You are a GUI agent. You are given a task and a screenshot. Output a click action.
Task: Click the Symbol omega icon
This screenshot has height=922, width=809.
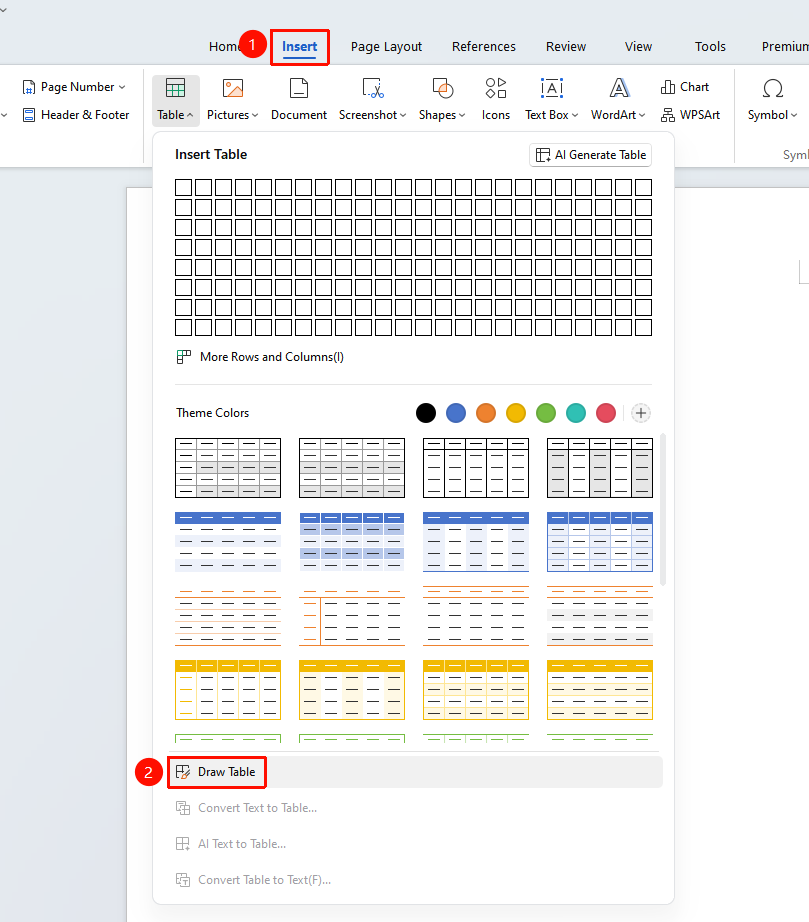pos(773,89)
